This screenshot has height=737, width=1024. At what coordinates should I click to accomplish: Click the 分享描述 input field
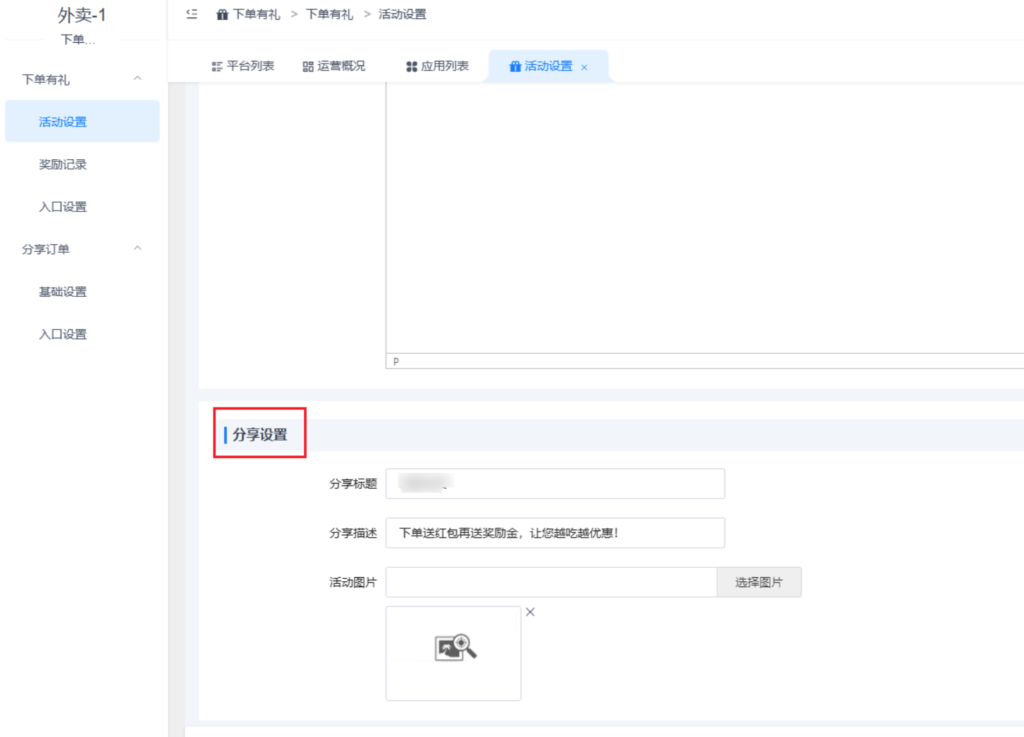tap(555, 532)
